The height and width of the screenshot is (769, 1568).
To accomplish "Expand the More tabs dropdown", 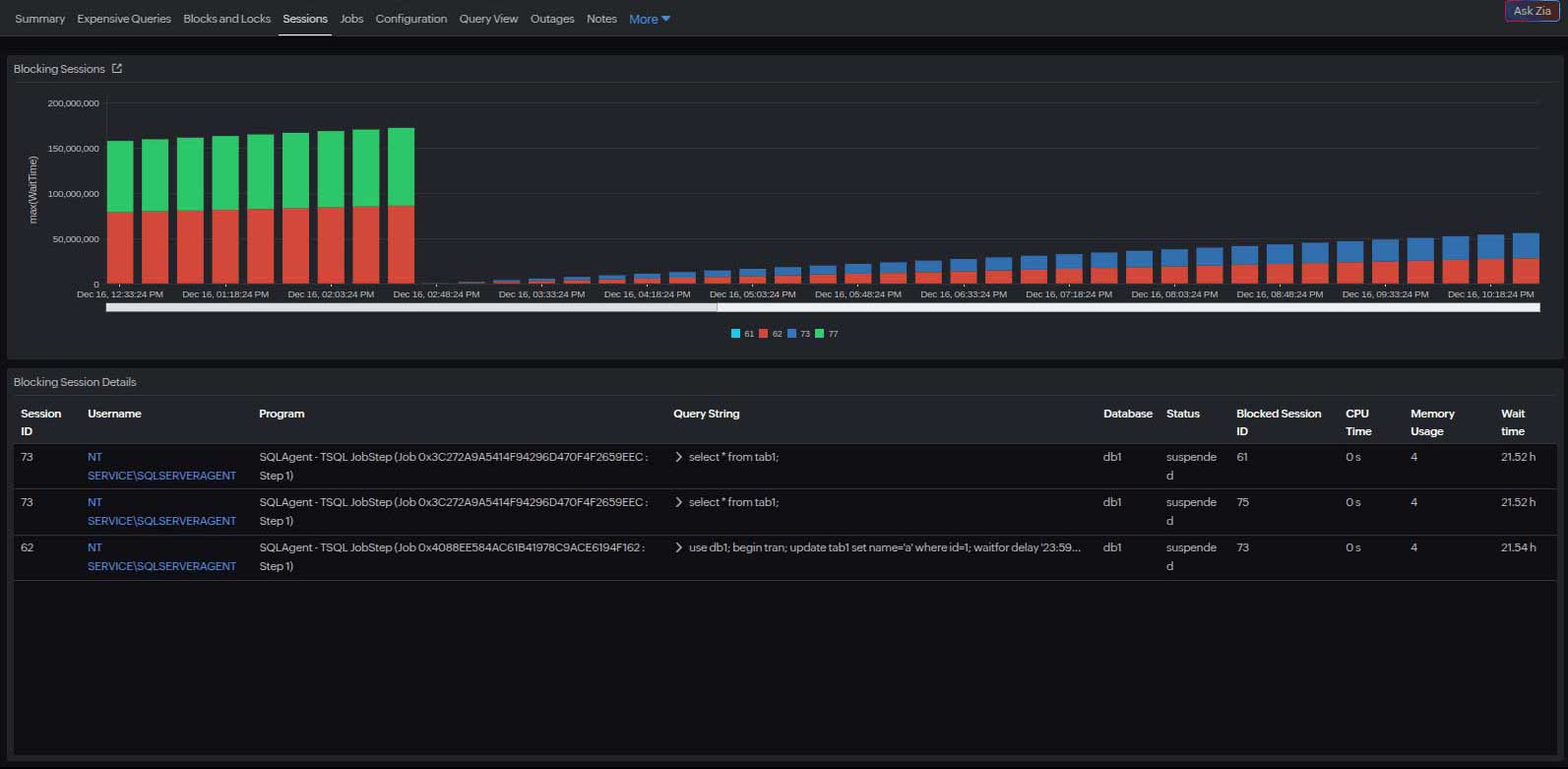I will 649,19.
